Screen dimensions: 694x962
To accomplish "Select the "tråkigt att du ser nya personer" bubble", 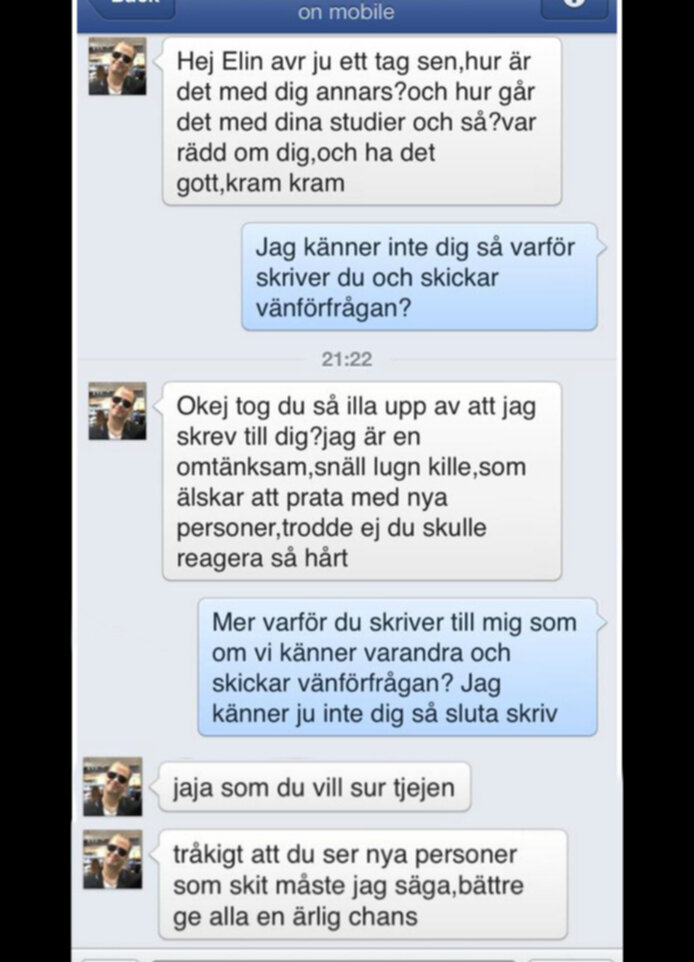I will click(363, 885).
